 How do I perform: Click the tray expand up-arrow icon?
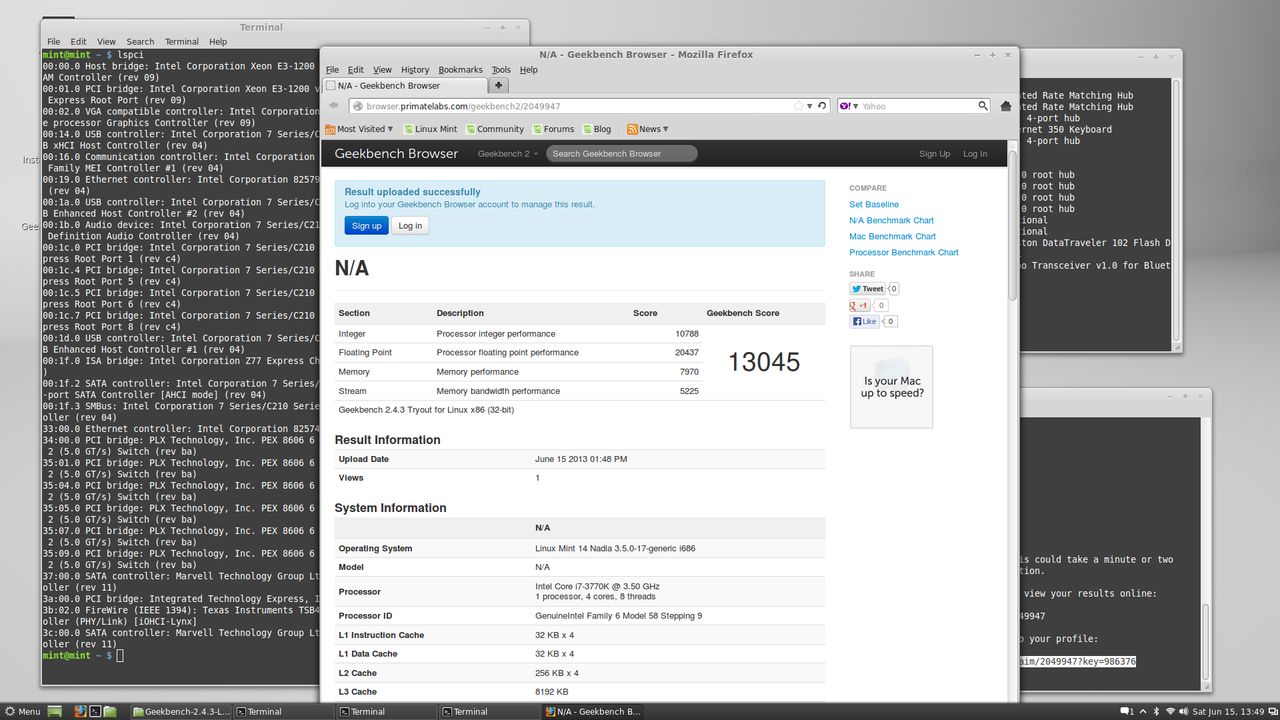pyautogui.click(x=1143, y=712)
